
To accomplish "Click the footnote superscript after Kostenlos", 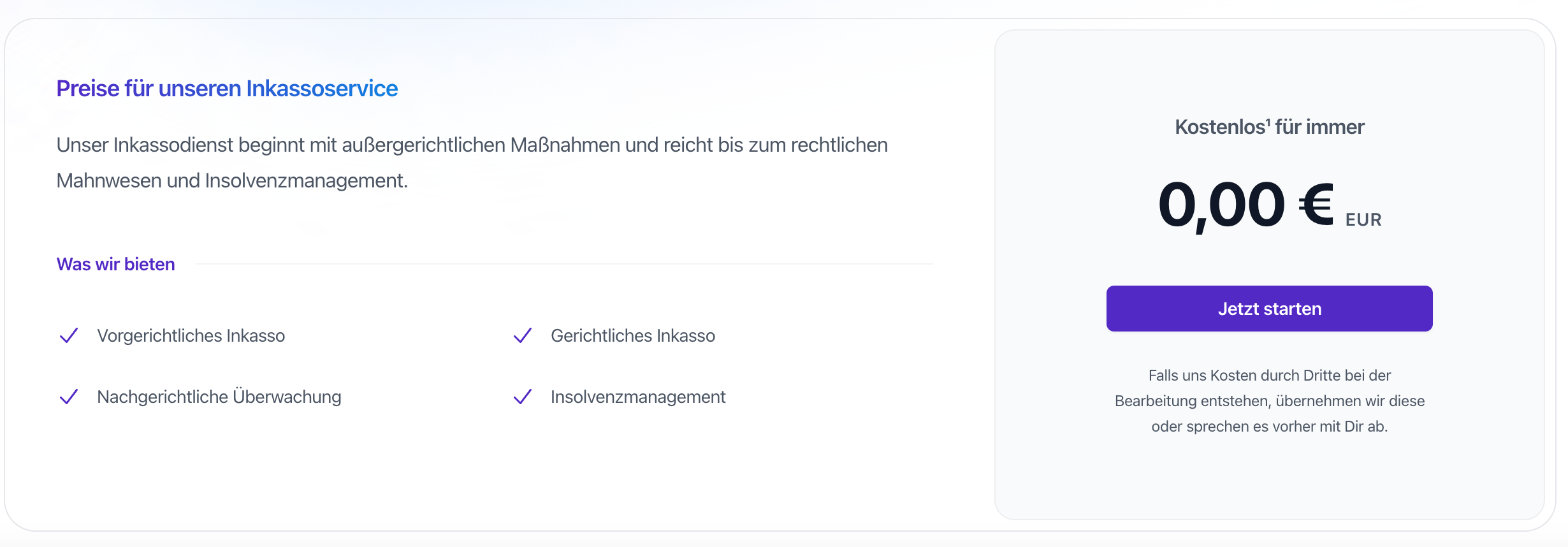I will click(x=1268, y=120).
